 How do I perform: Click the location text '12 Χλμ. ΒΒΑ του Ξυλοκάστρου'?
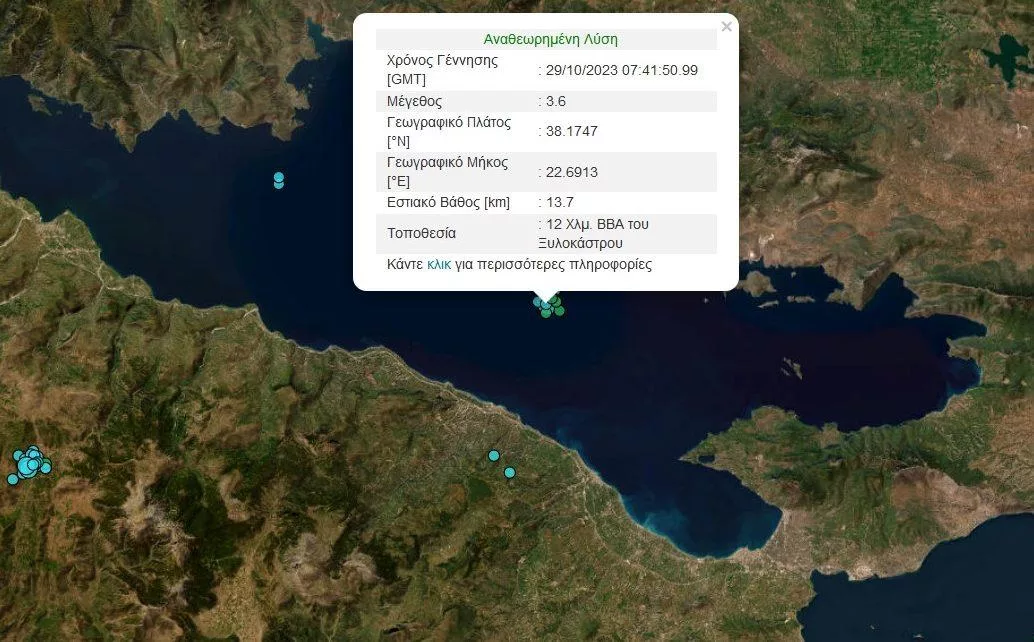(x=596, y=233)
